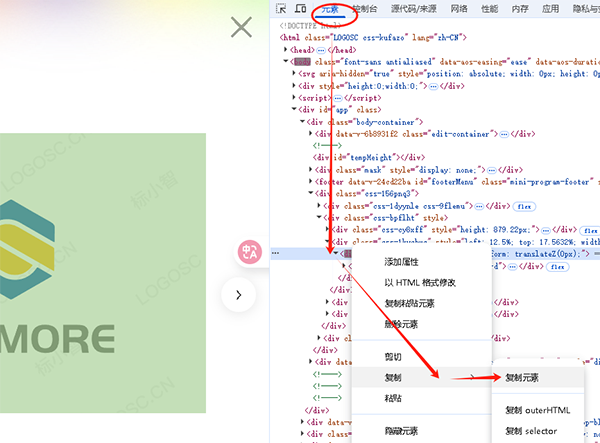Click ellipsis badge in edit-container row
The image size is (600, 443).
(x=504, y=134)
